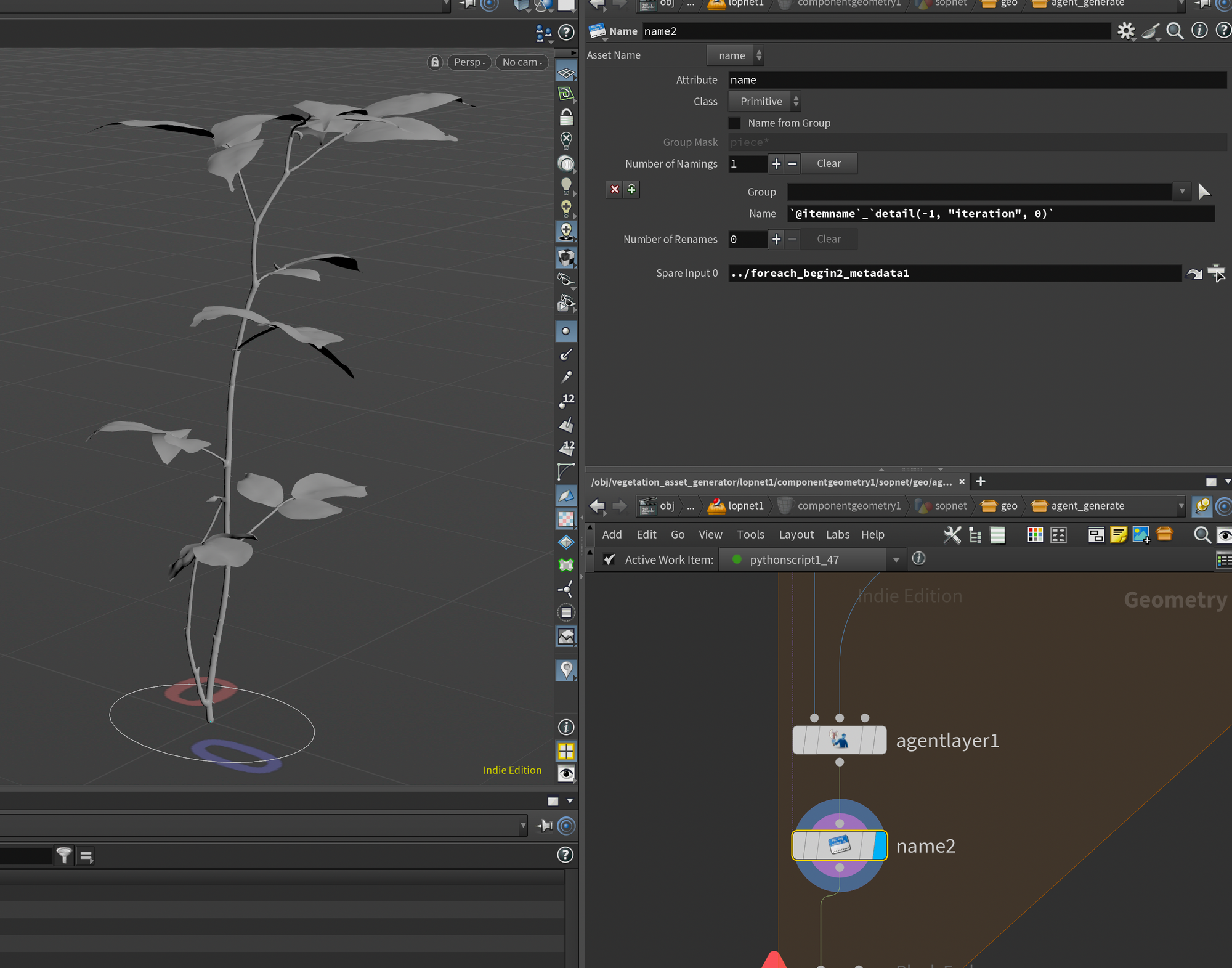
Task: Open the Class Primitive dropdown
Action: coord(764,102)
